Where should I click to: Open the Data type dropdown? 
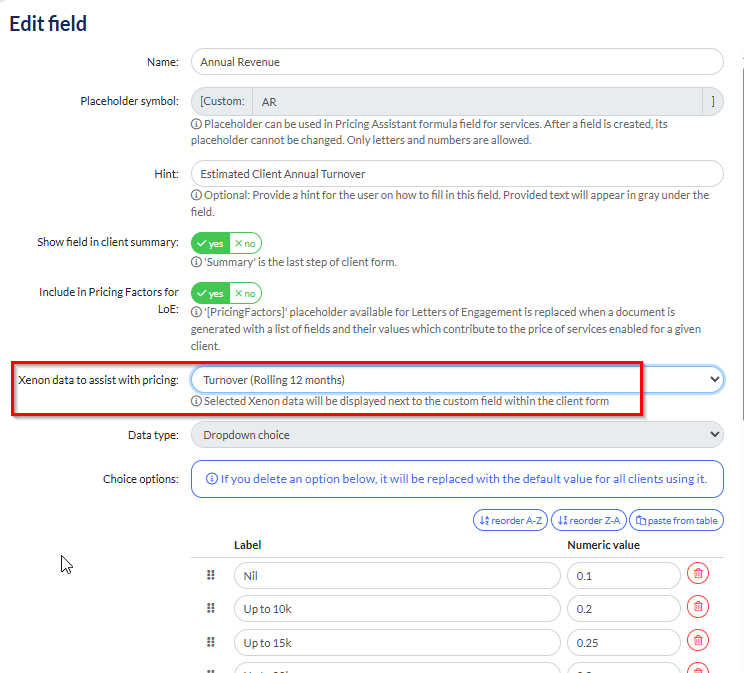click(456, 435)
